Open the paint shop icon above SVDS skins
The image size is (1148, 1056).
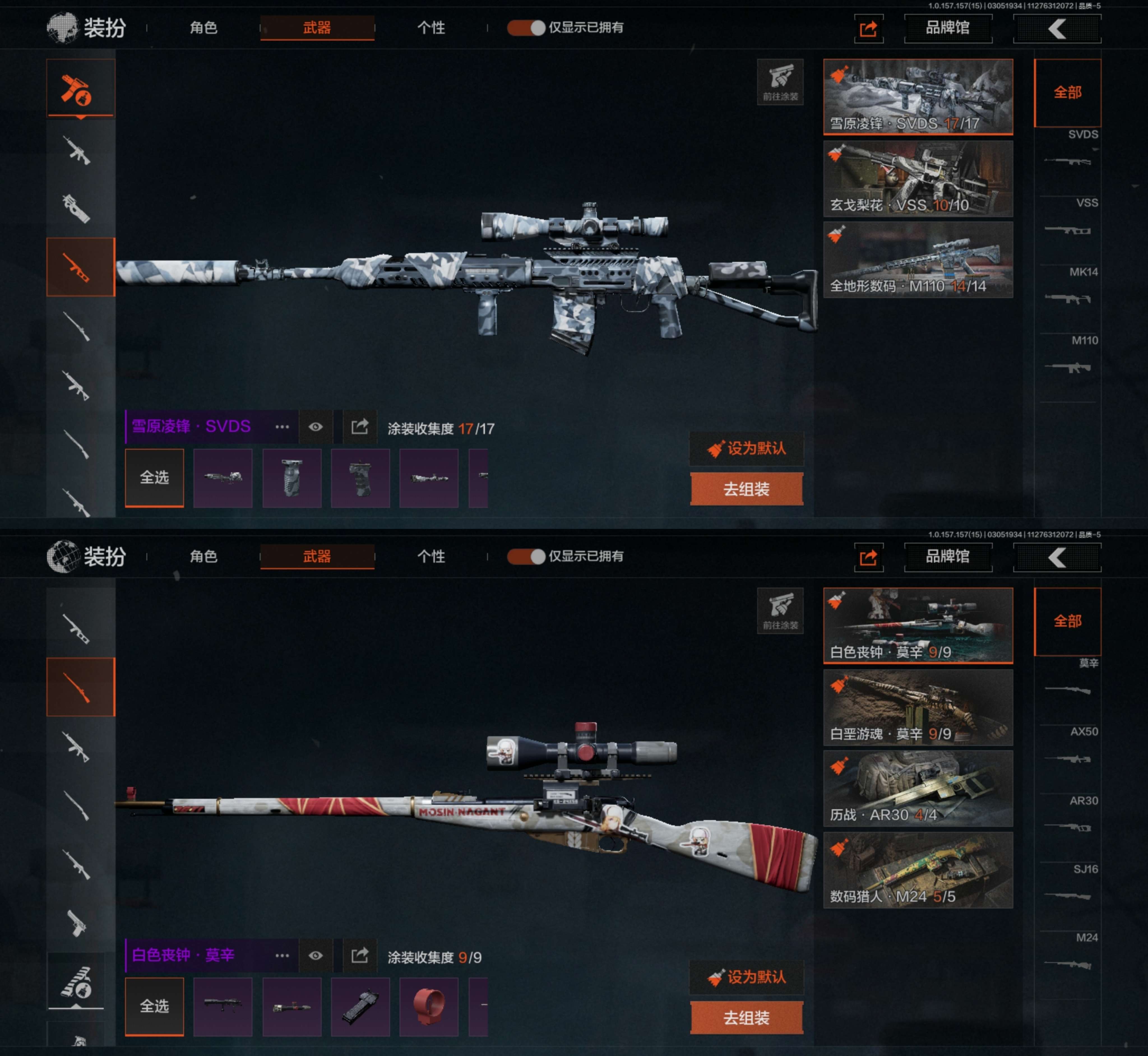click(x=780, y=82)
